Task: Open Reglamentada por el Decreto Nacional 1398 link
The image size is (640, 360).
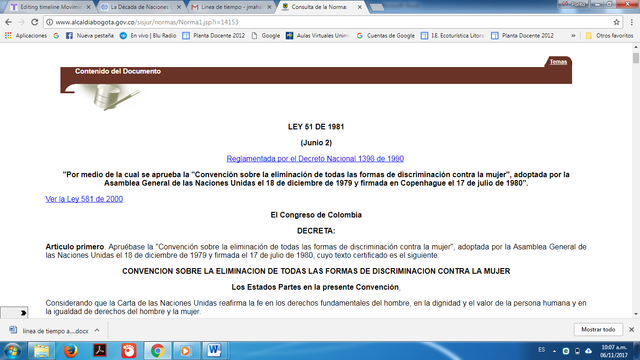Action: pyautogui.click(x=315, y=158)
